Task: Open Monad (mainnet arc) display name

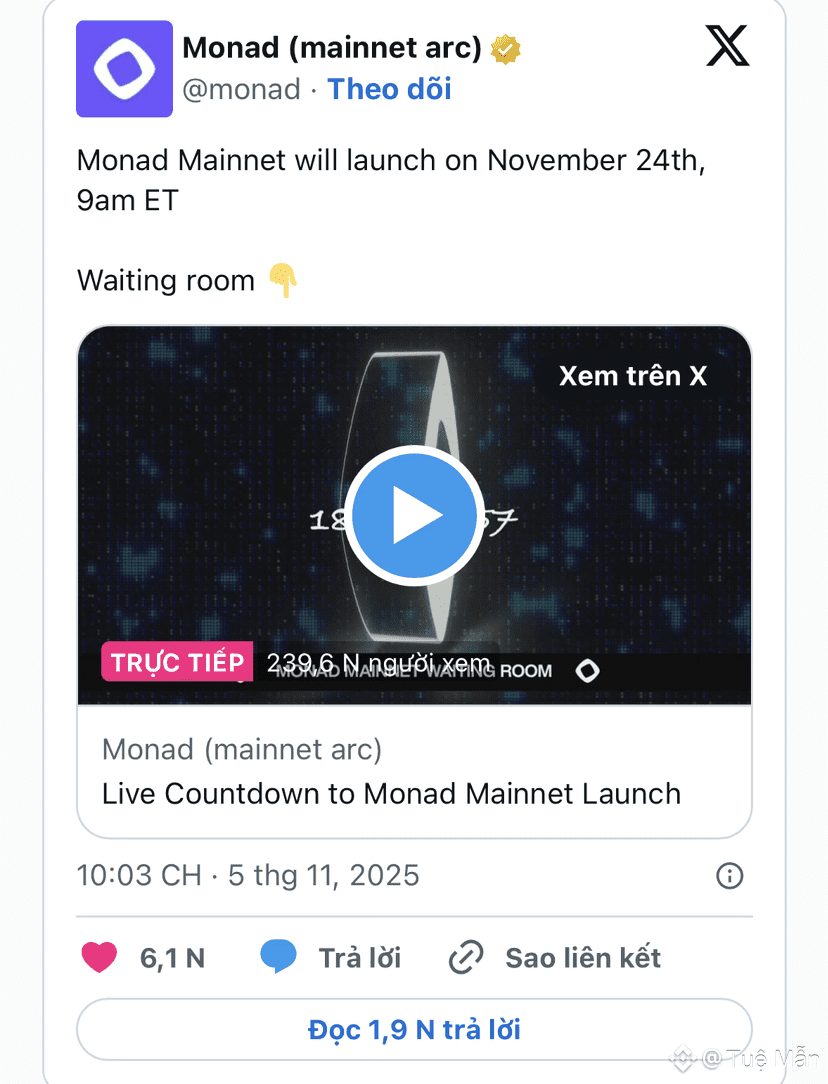Action: tap(332, 47)
